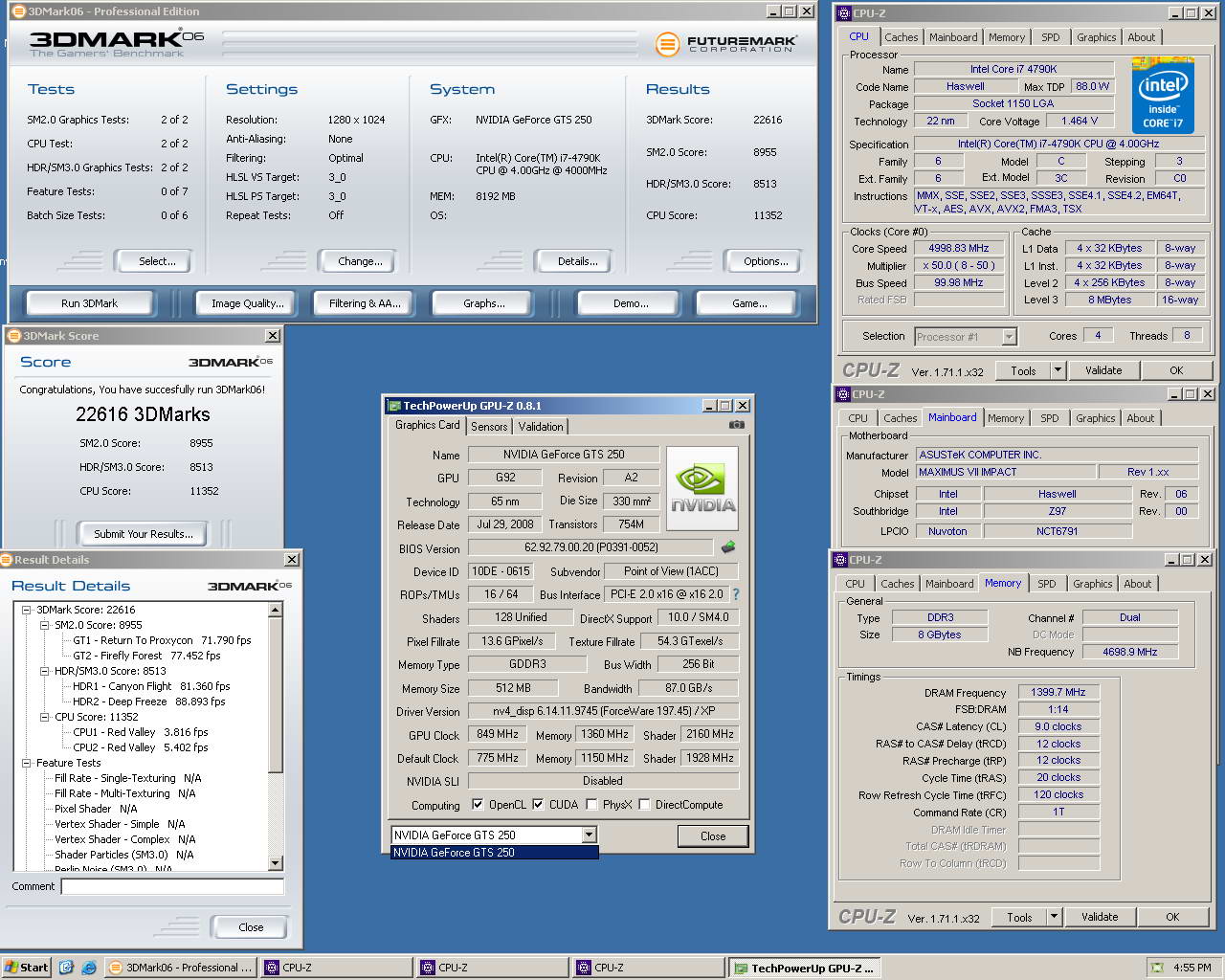Viewport: 1225px width, 980px height.
Task: Click the Image Quality button
Action: pos(248,303)
